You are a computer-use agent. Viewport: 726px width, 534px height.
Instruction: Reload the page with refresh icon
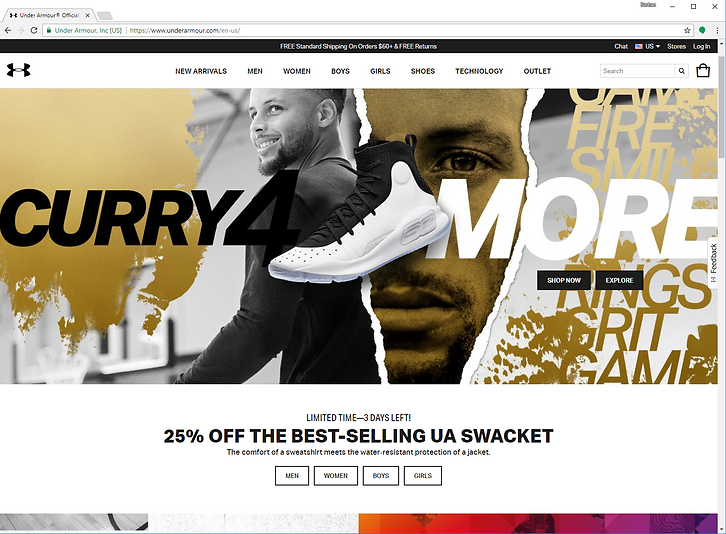(x=34, y=30)
